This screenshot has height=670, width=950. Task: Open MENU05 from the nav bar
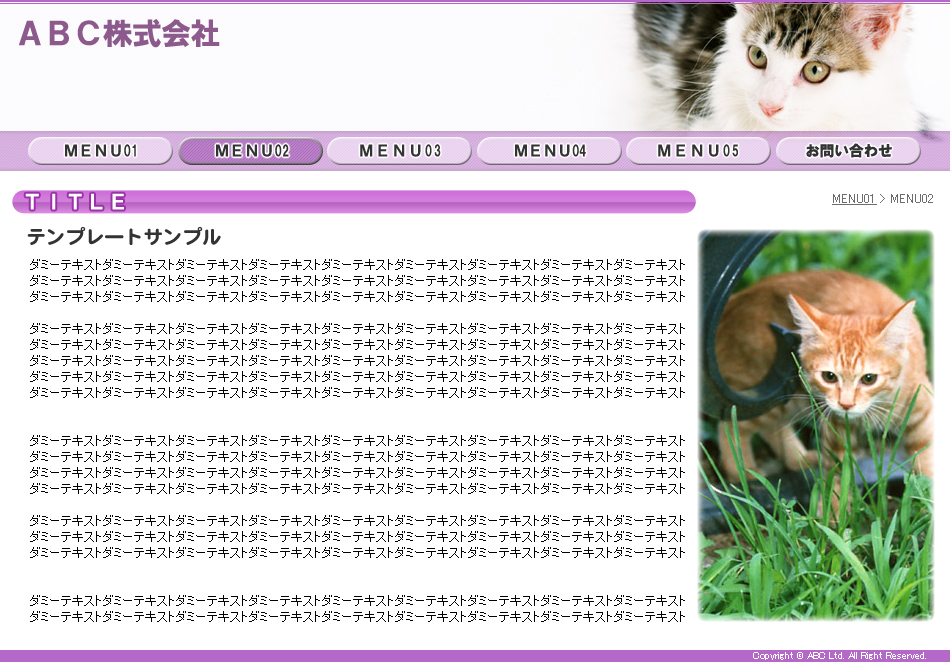coord(699,151)
